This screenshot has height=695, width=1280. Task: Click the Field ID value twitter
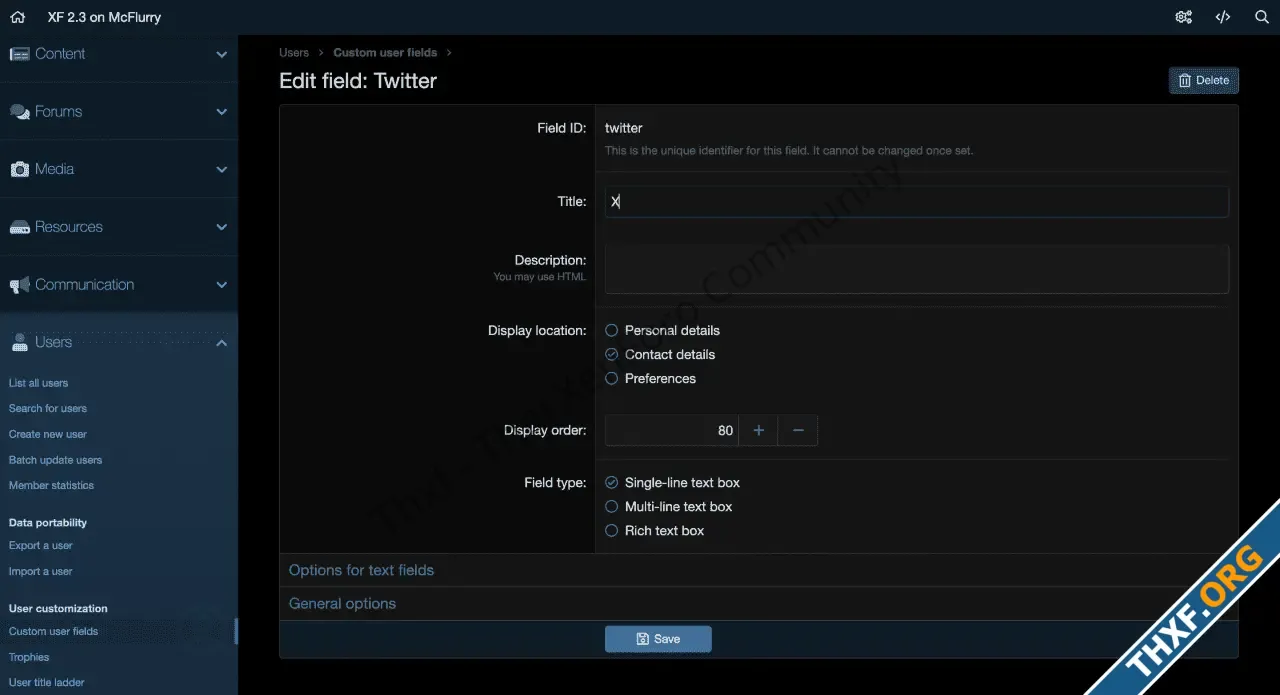624,128
